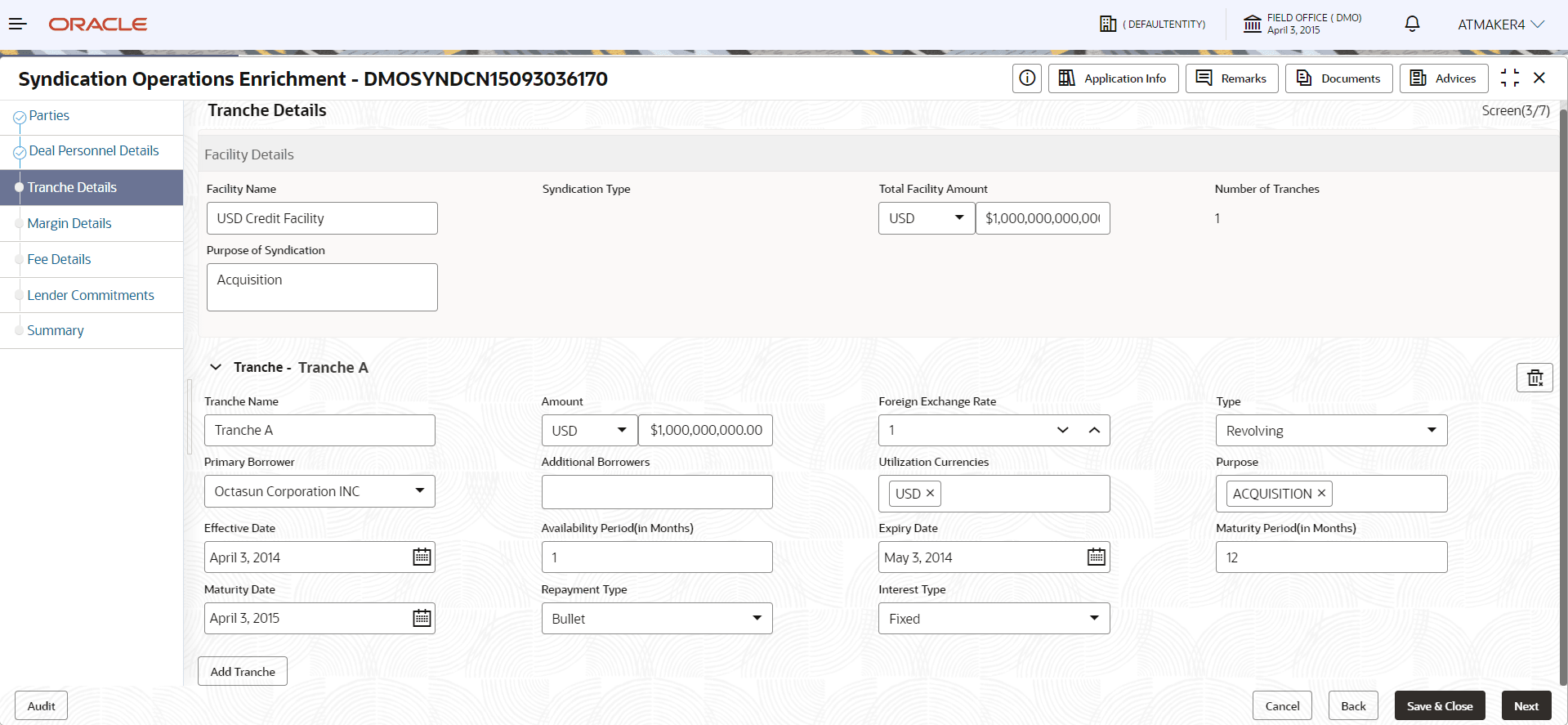Click the Additional Borrowers field

(x=657, y=492)
